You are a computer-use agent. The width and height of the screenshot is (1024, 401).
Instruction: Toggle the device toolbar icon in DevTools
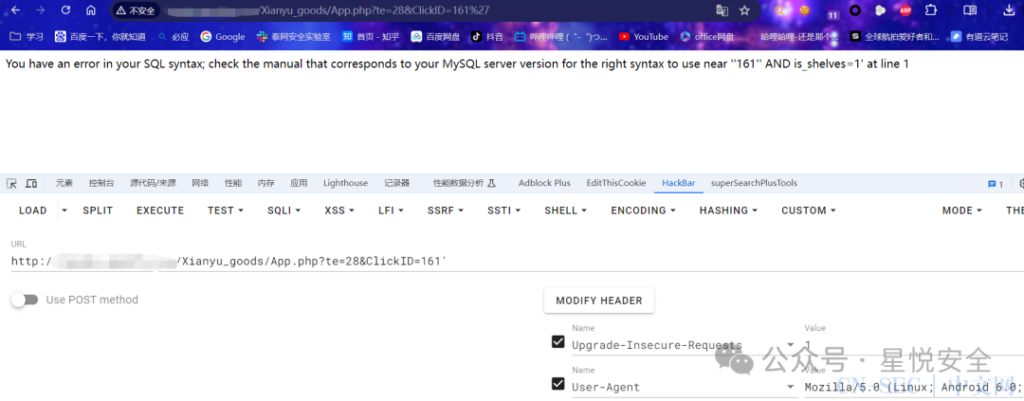point(31,184)
